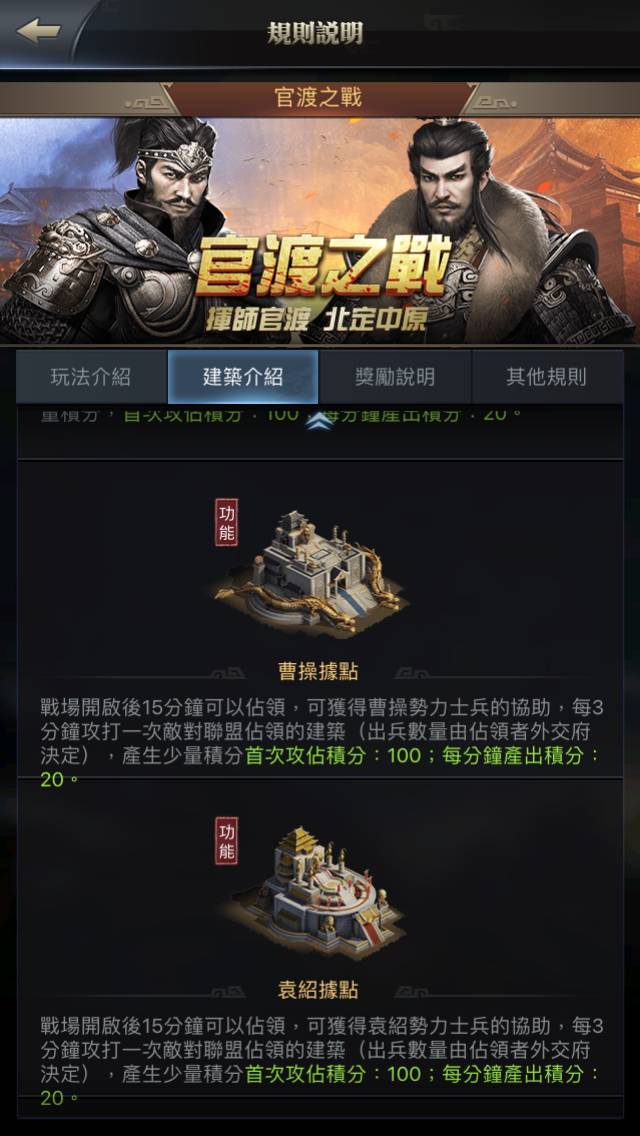Tap the 官渡之戰 title ribbon
Screen dimensions: 640x1136
[x=319, y=99]
